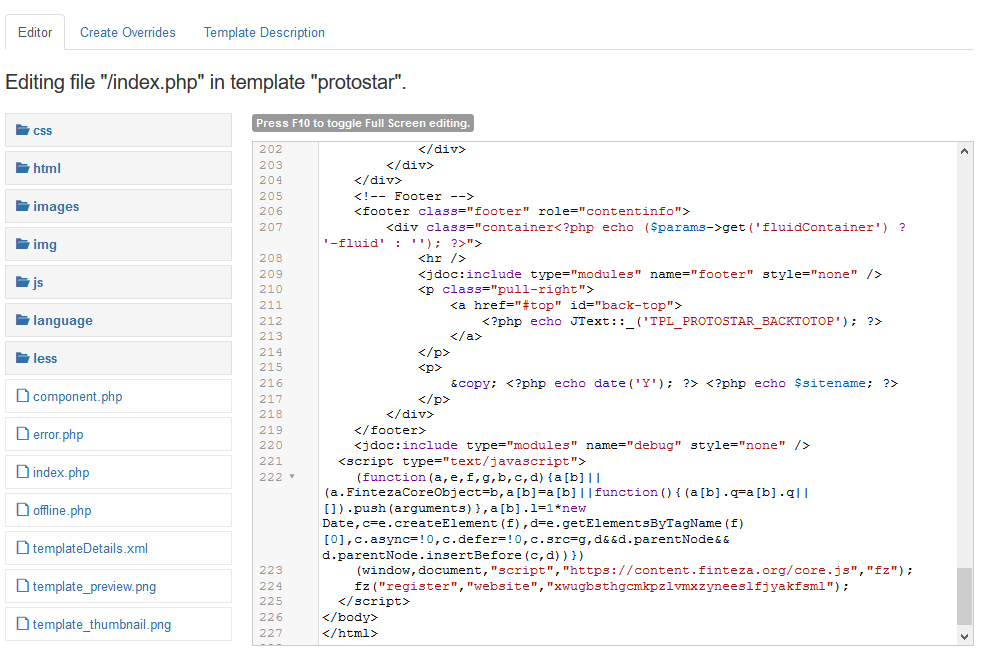Click the html folder icon
Screen dimensions: 1000x652
click(23, 168)
